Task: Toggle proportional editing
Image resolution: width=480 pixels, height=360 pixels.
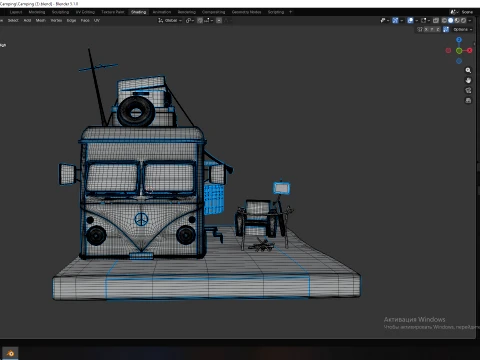Action: [219, 20]
